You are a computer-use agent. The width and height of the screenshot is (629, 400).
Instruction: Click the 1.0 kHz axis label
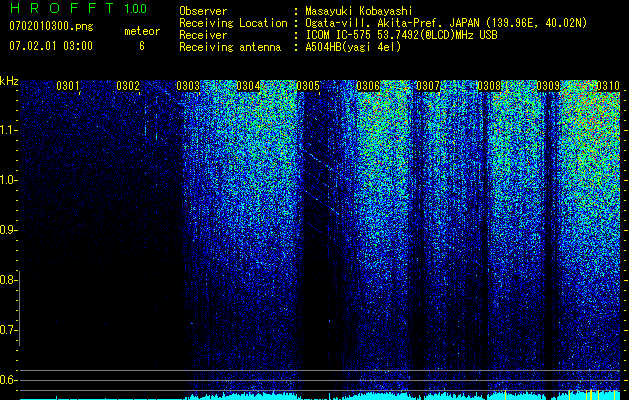(x=8, y=180)
